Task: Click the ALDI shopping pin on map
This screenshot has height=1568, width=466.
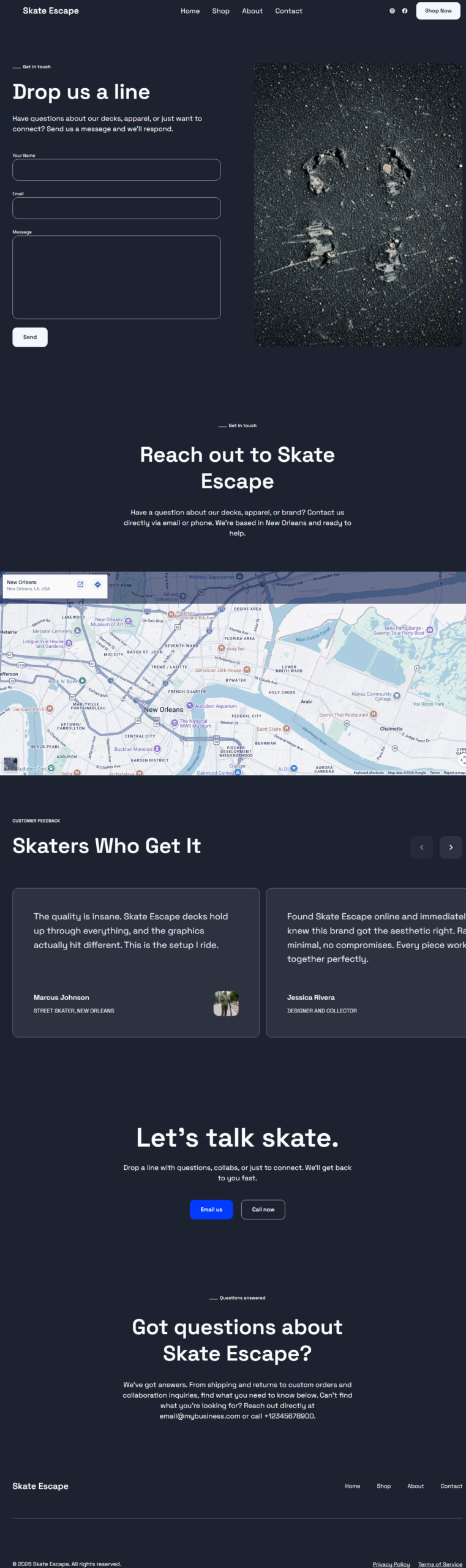Action: coord(294,768)
